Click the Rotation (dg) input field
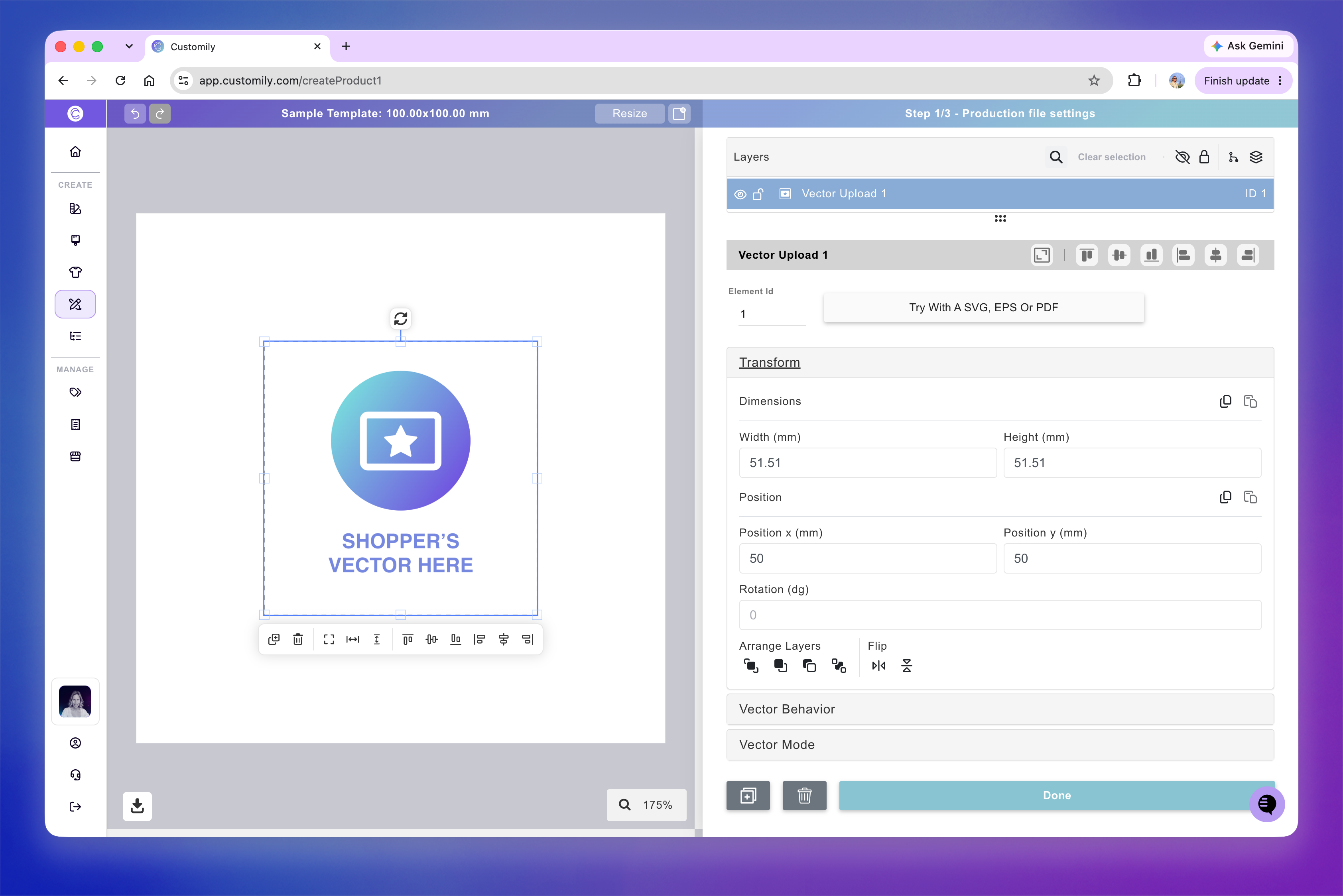The height and width of the screenshot is (896, 1343). click(1000, 615)
